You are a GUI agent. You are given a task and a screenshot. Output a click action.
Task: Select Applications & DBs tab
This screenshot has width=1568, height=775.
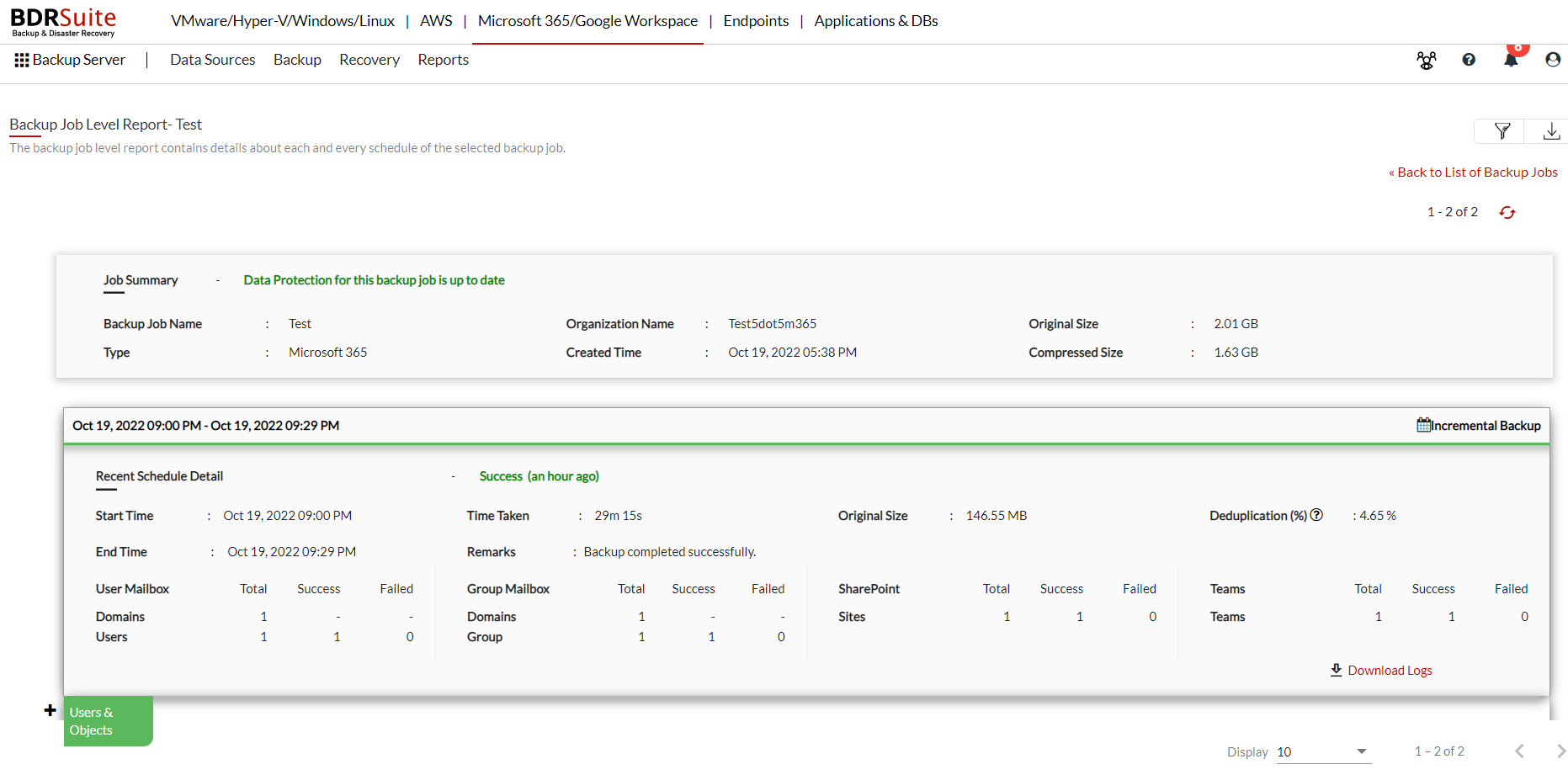pos(876,21)
